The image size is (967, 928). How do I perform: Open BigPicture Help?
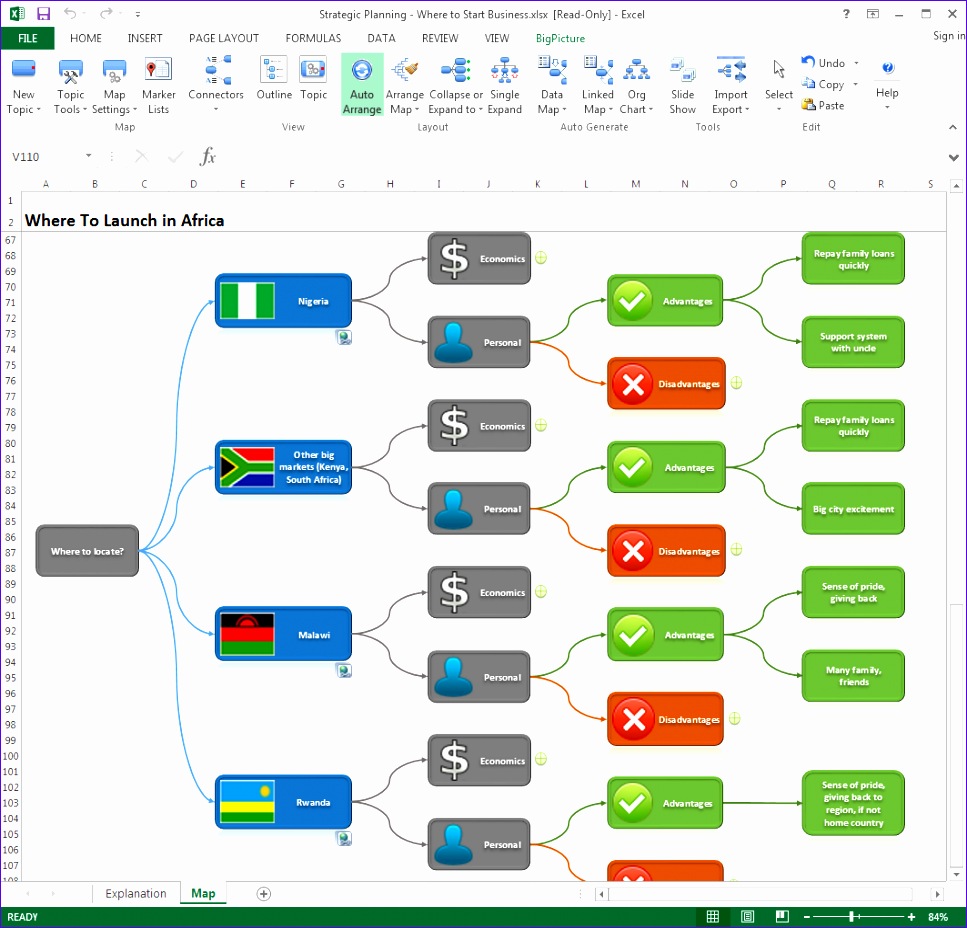[887, 84]
